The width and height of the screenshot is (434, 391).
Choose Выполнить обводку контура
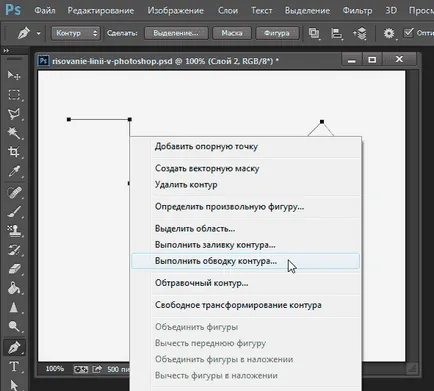tap(245, 261)
